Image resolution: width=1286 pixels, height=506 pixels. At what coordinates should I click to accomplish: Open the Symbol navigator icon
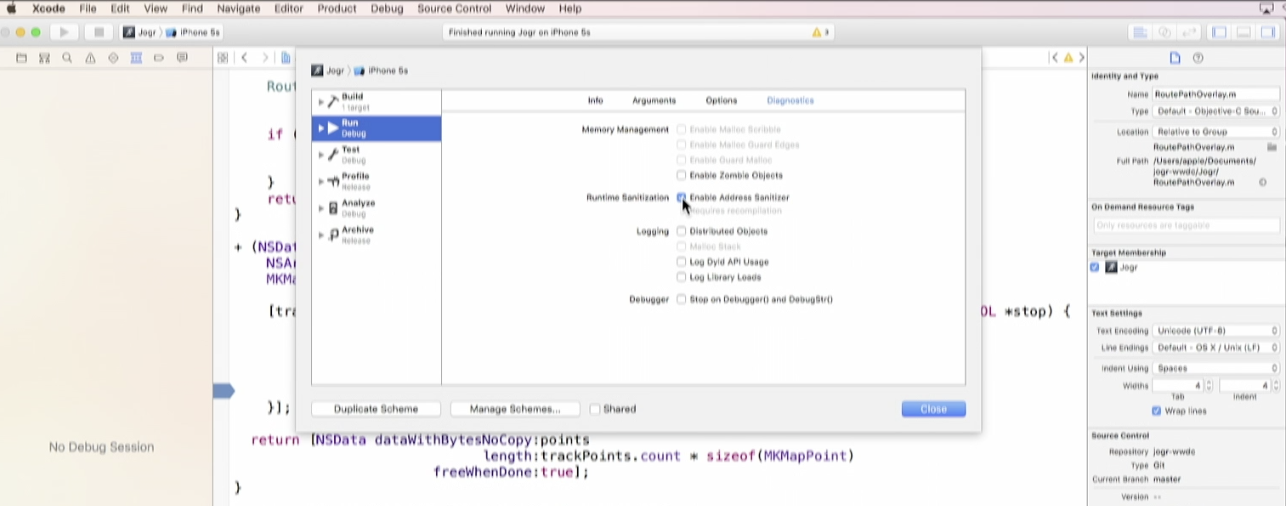[x=44, y=58]
